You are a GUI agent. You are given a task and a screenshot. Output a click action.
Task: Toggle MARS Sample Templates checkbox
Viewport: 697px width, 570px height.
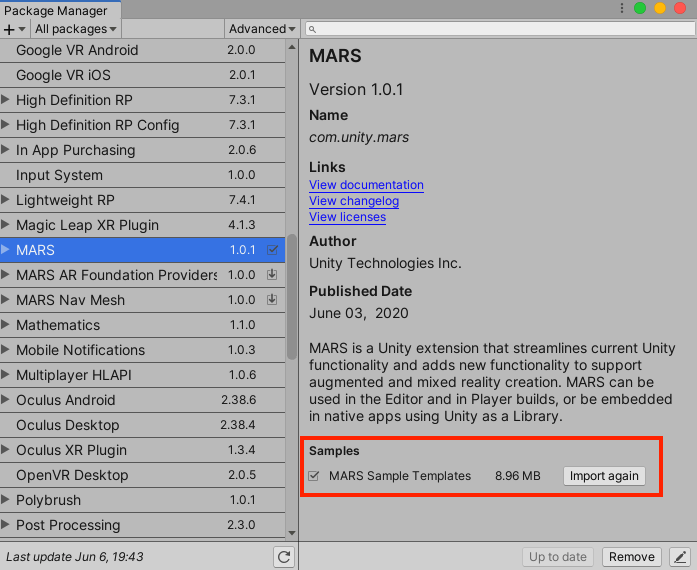(x=314, y=476)
